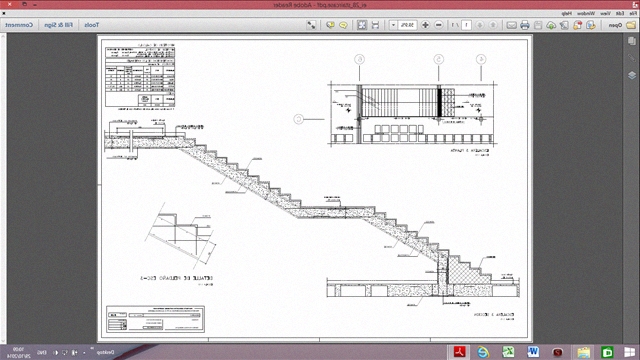This screenshot has width=640, height=360.
Task: Toggle read mode with the arrows icon
Action: pyautogui.click(x=311, y=25)
